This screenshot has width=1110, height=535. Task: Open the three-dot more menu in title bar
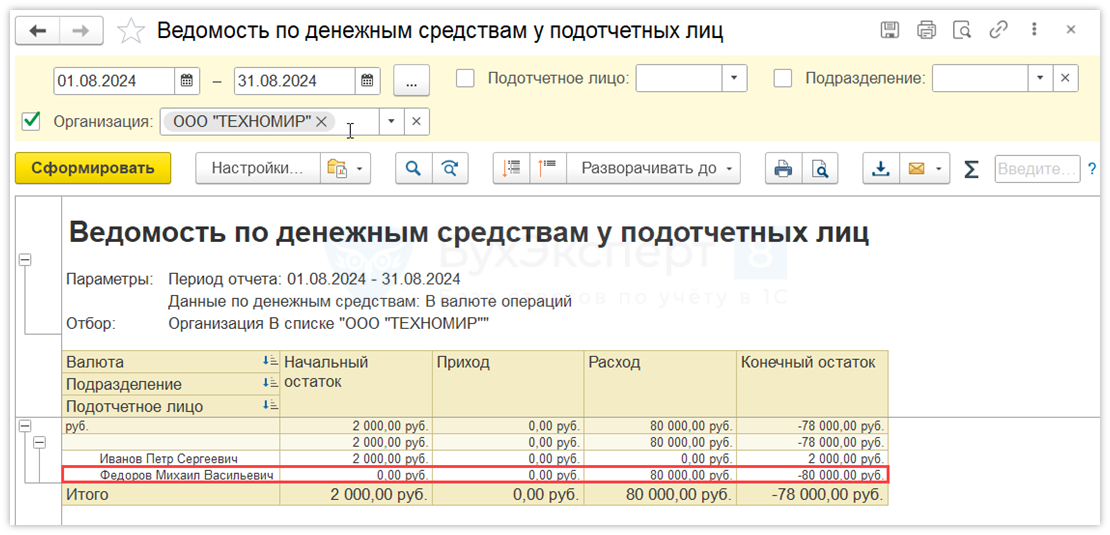pos(1034,30)
